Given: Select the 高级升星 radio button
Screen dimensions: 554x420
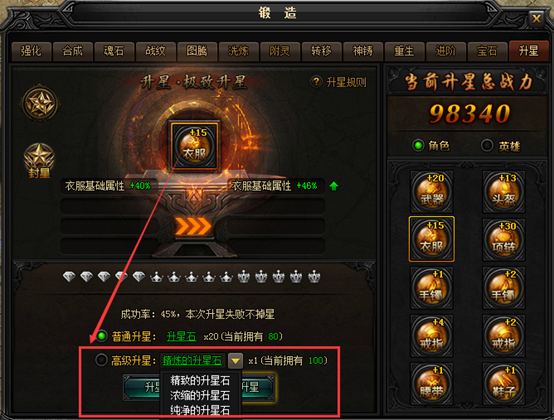Looking at the screenshot, I should (101, 360).
